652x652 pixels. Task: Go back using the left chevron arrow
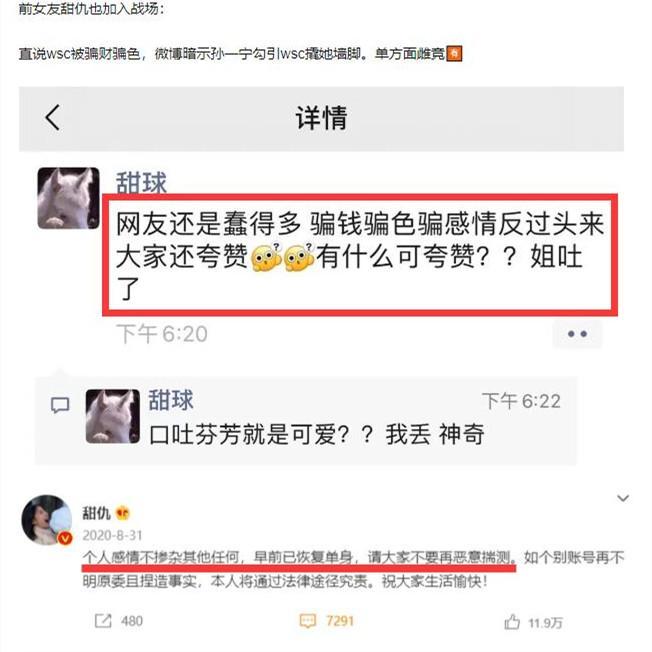click(x=53, y=117)
